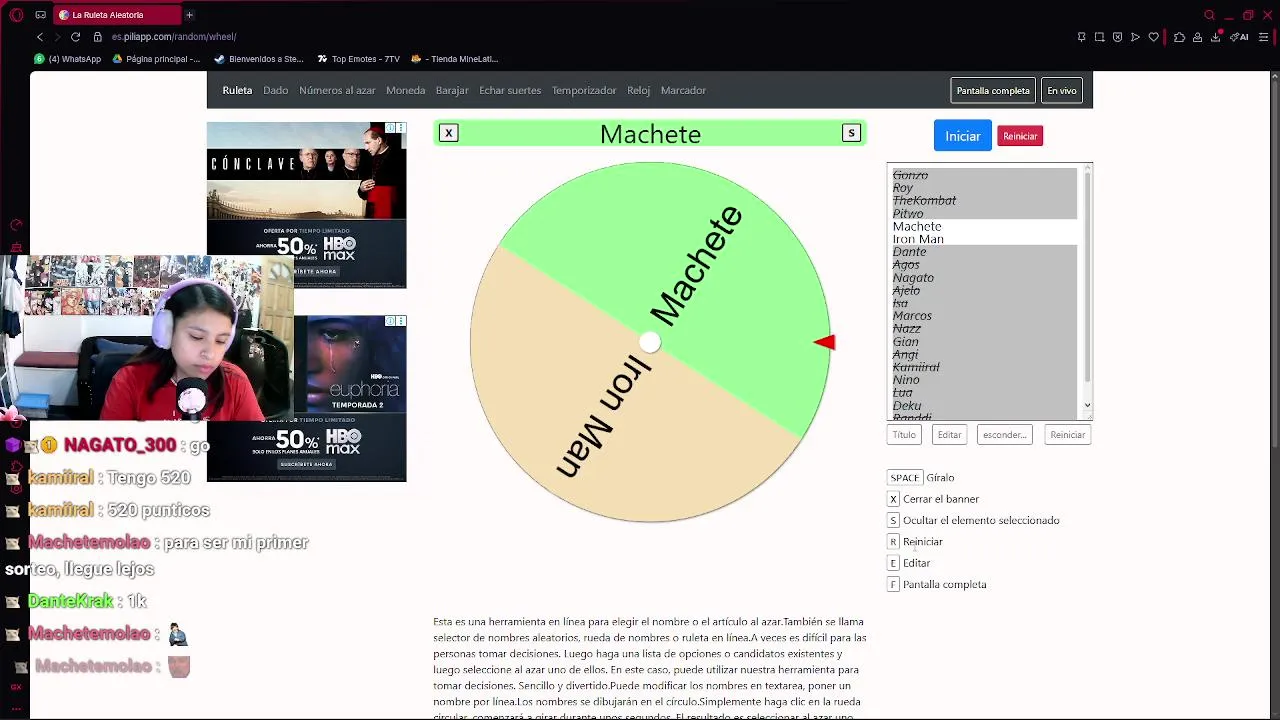
Task: Open the Top Emotes 7TV bookmark
Action: point(358,59)
